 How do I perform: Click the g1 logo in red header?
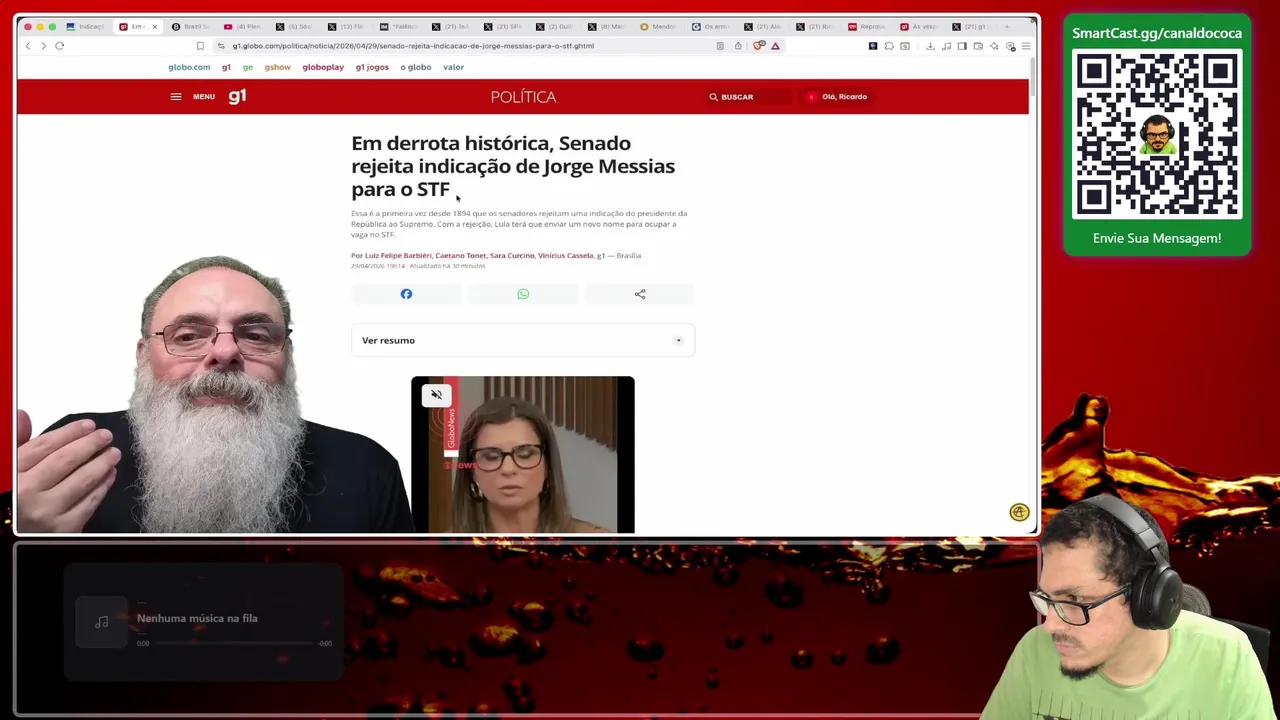237,96
